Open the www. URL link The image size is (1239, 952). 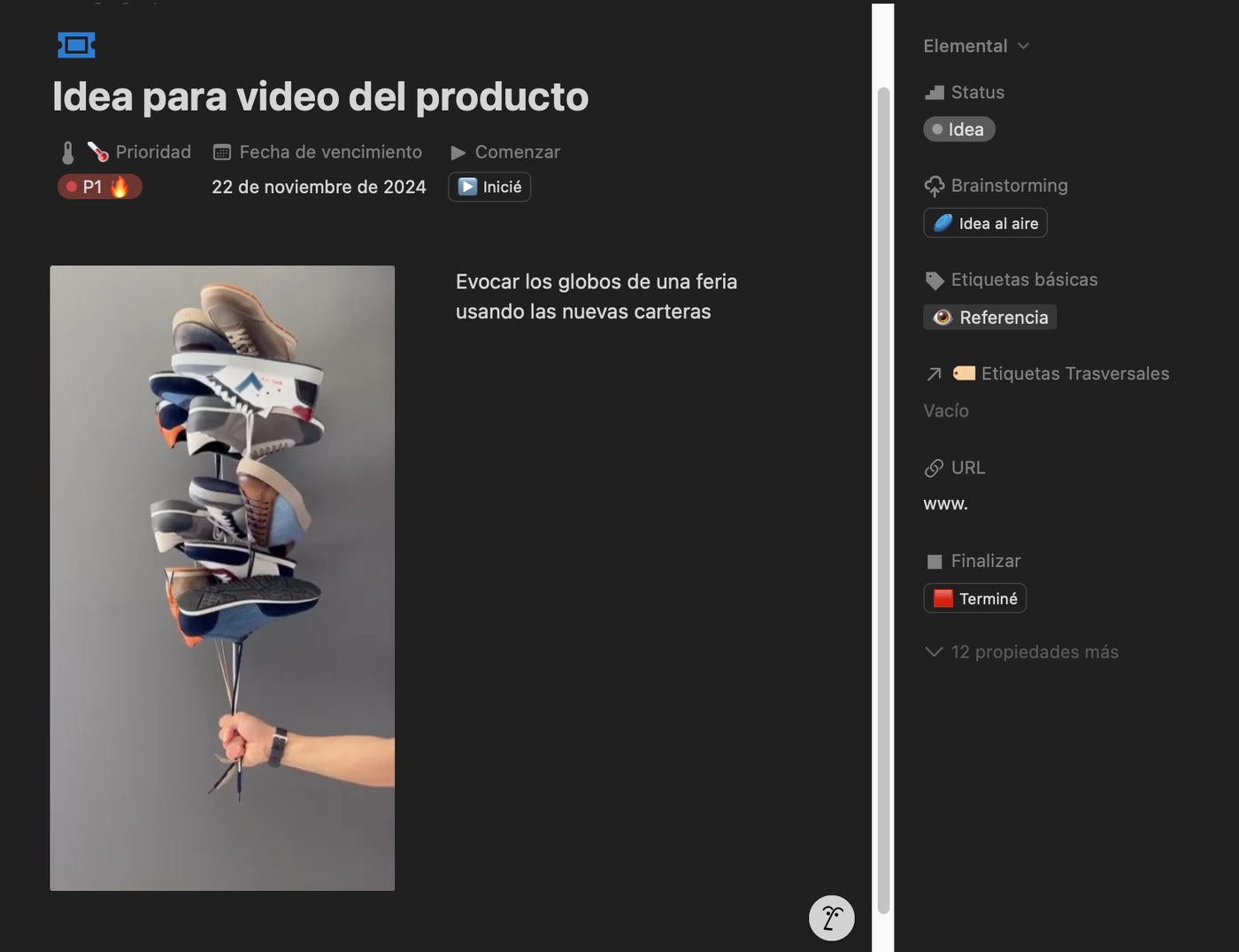pyautogui.click(x=945, y=503)
